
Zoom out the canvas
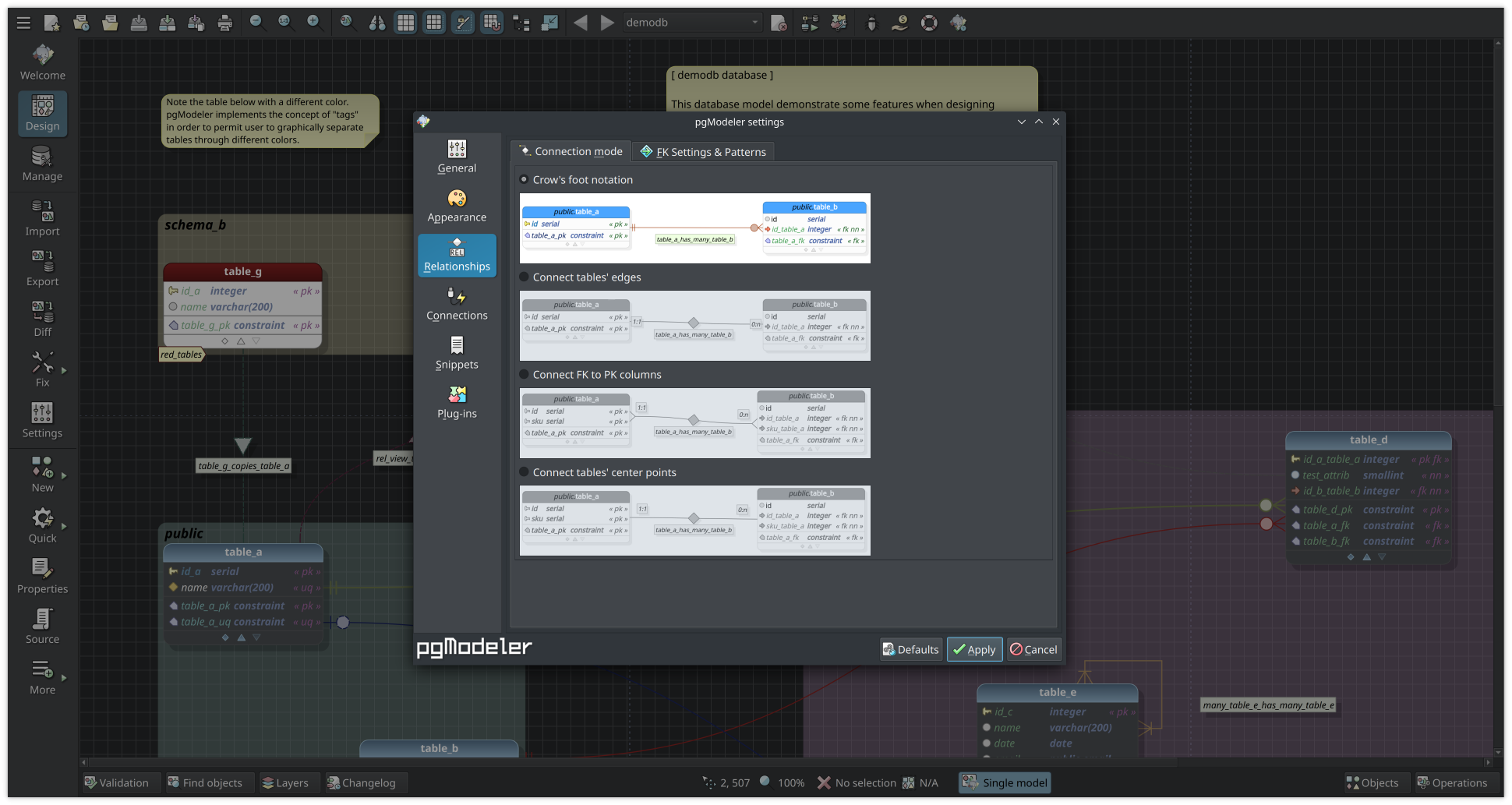pyautogui.click(x=256, y=23)
